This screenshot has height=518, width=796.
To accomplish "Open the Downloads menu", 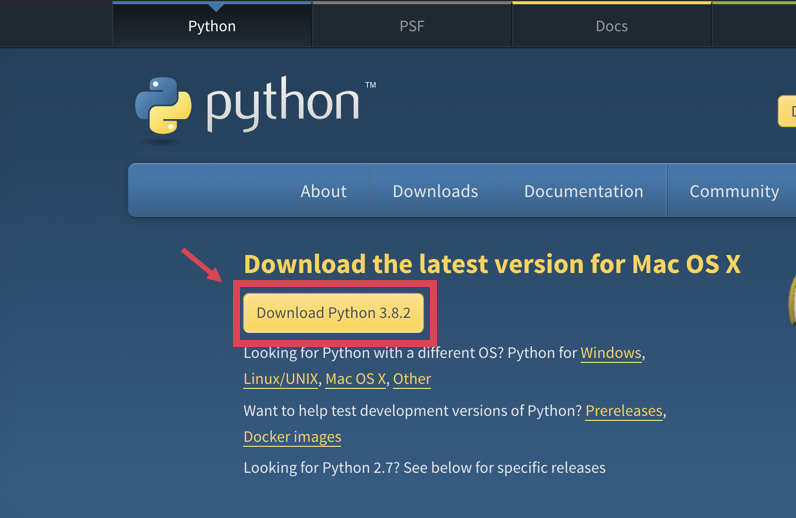I will tap(435, 191).
